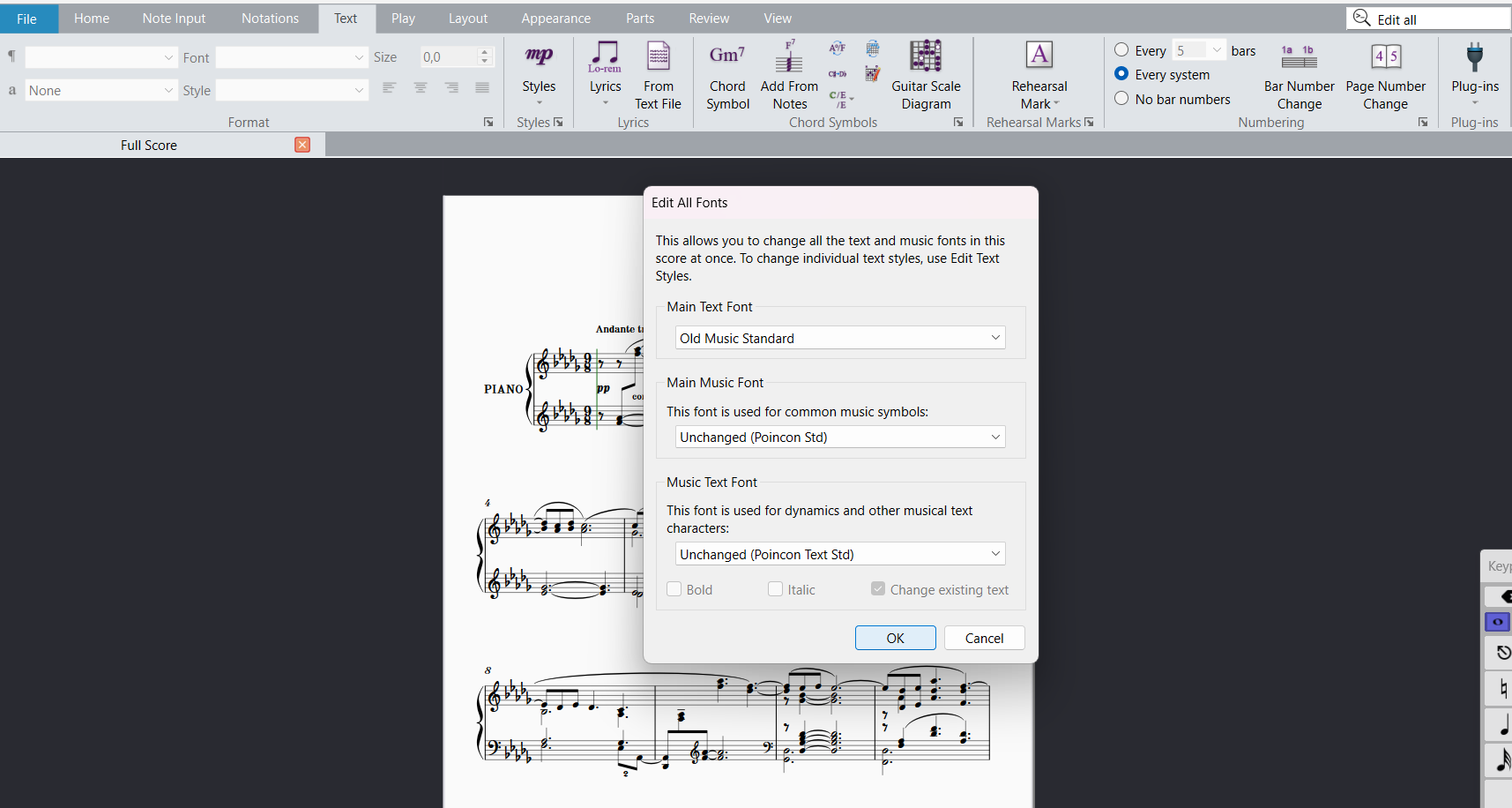Open the Chord Symbols dialog launcher

[x=958, y=123]
